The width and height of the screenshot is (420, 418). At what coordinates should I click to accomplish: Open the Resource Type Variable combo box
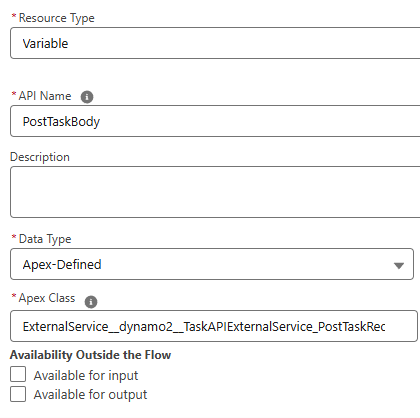point(215,43)
